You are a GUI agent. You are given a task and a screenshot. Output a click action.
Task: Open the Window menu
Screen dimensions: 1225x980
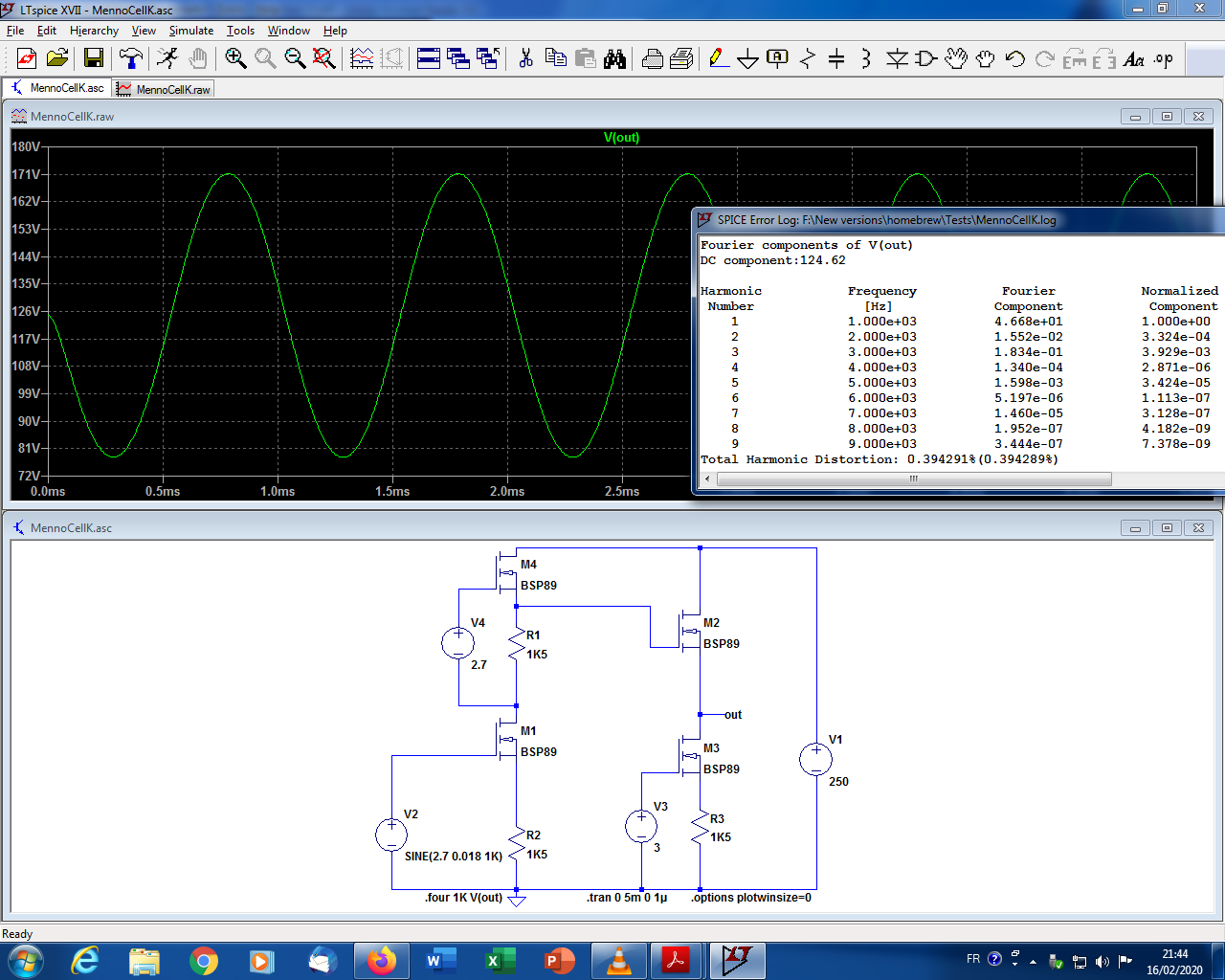pyautogui.click(x=289, y=31)
